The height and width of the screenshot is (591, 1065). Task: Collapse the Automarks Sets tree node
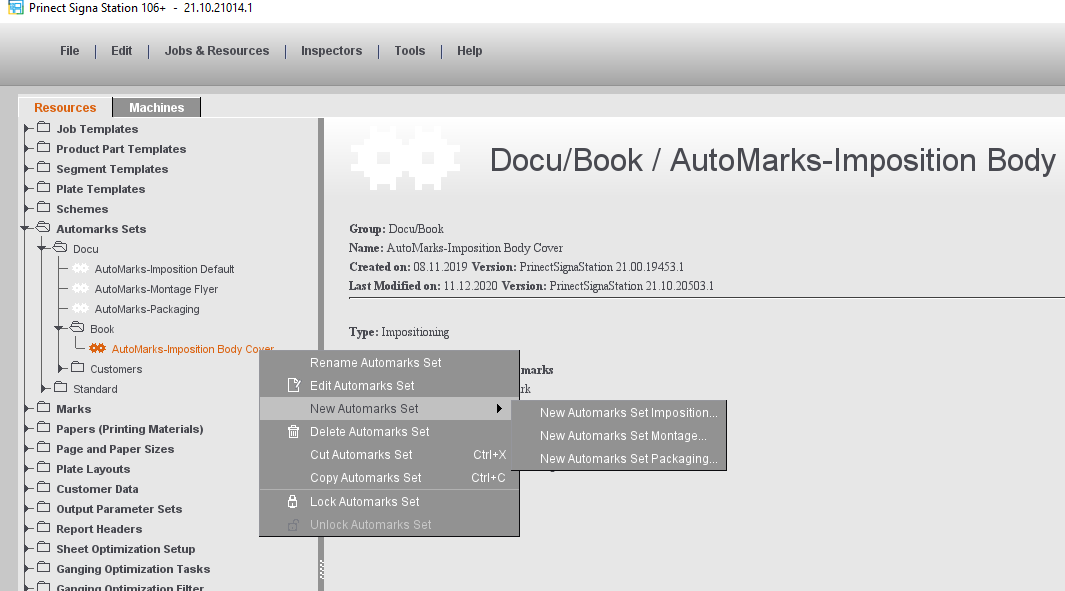pos(26,229)
